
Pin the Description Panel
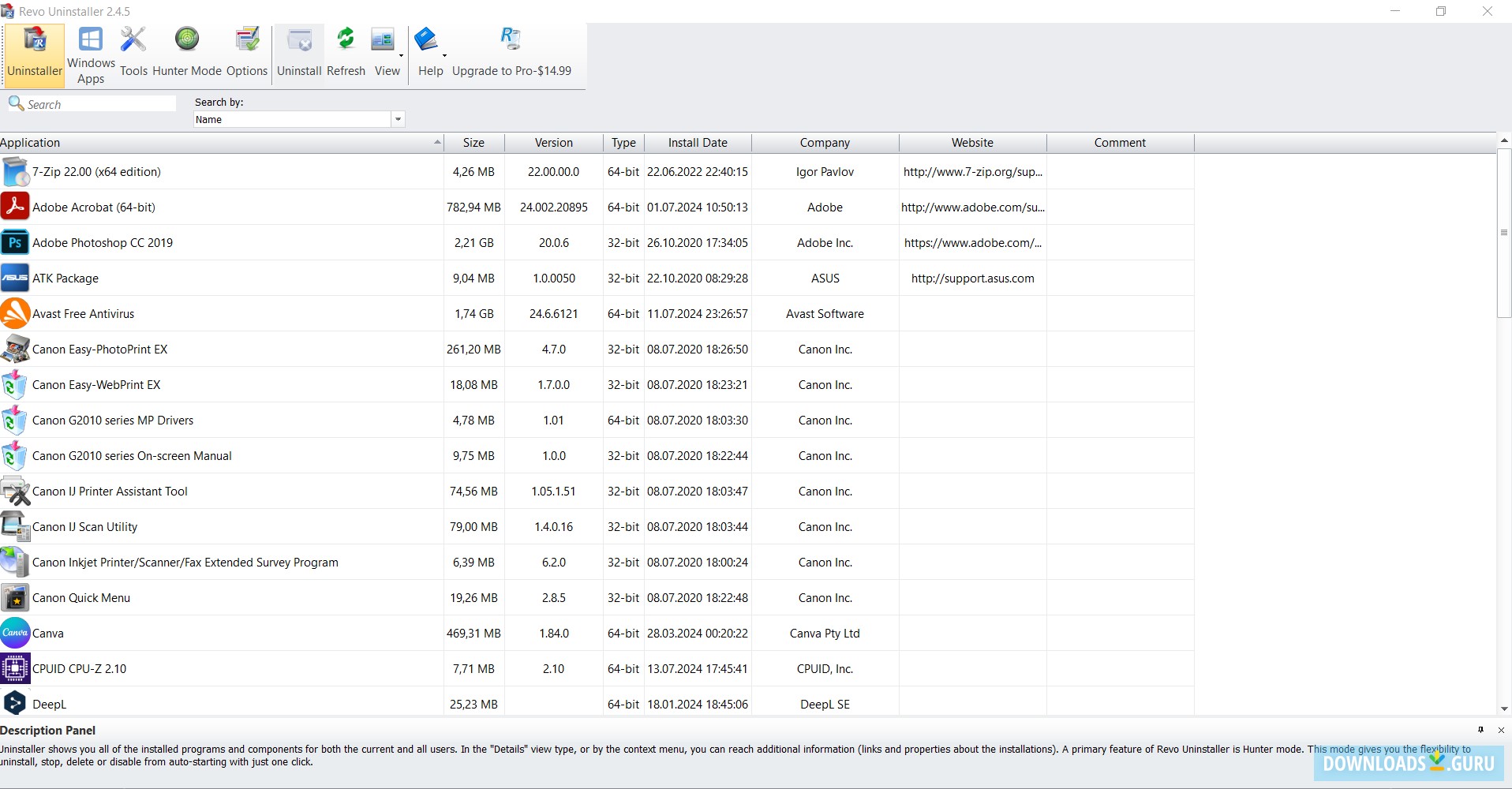pyautogui.click(x=1481, y=730)
